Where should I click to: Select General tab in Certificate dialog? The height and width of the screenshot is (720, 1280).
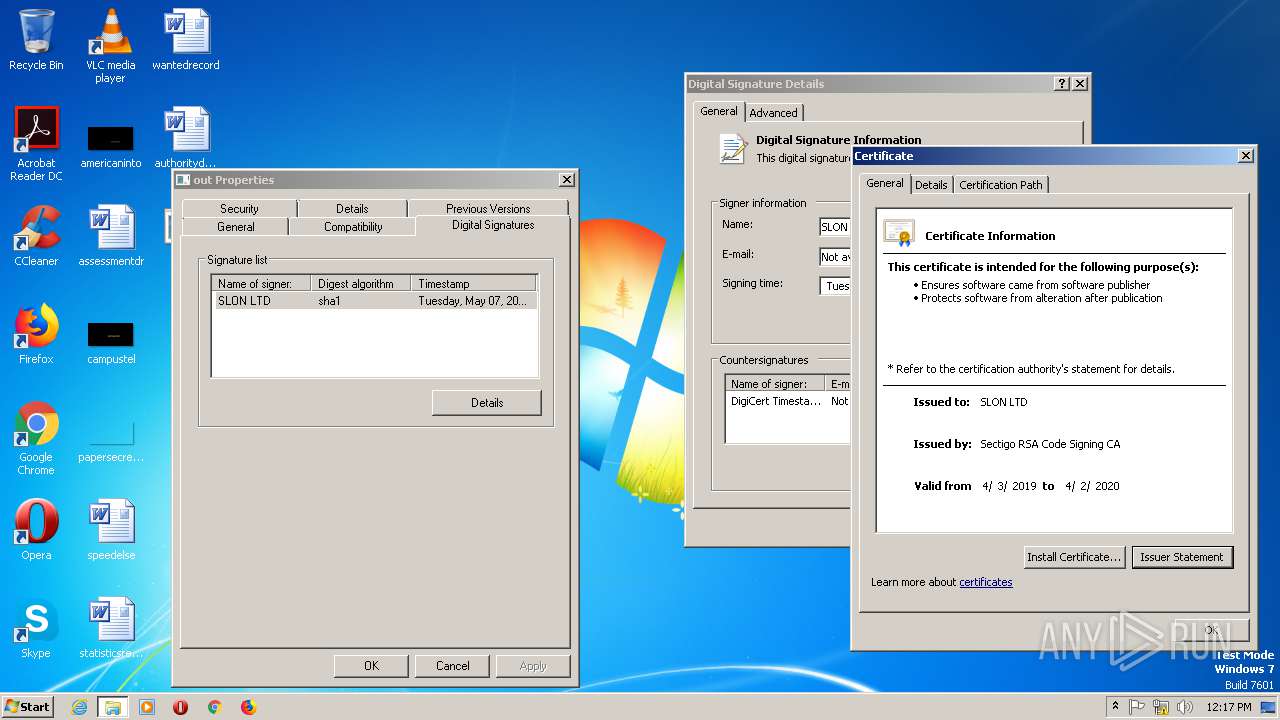[x=885, y=183]
